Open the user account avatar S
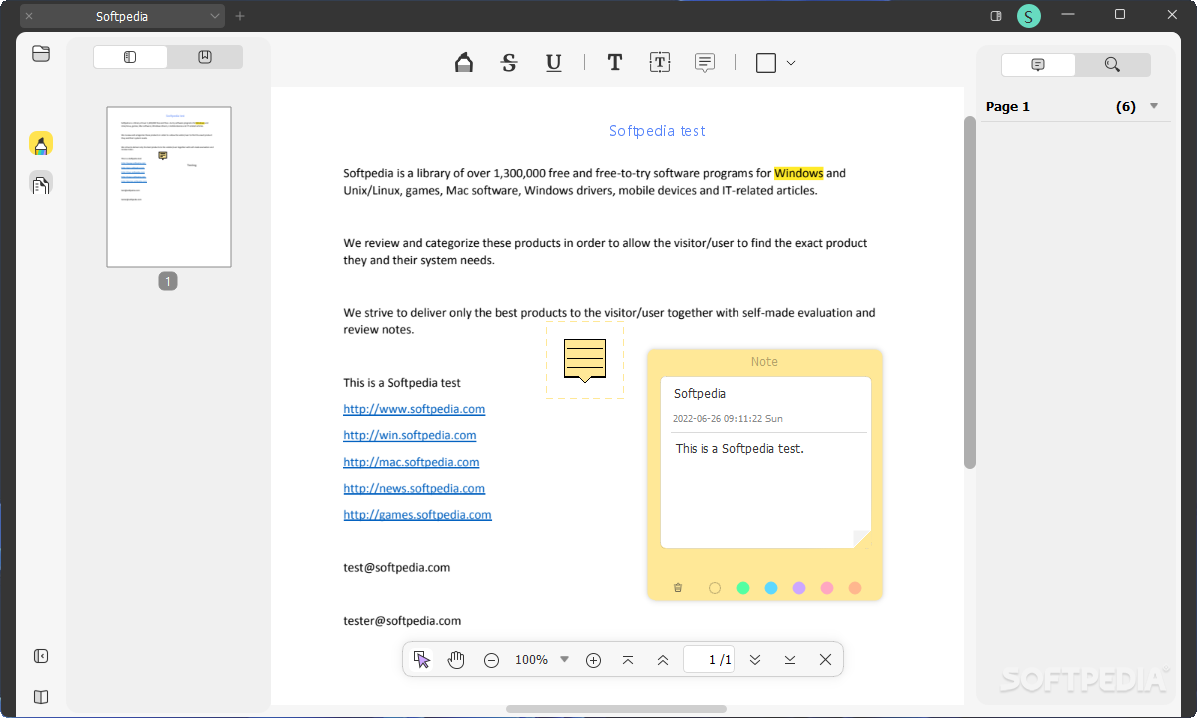1197x718 pixels. [x=1028, y=16]
